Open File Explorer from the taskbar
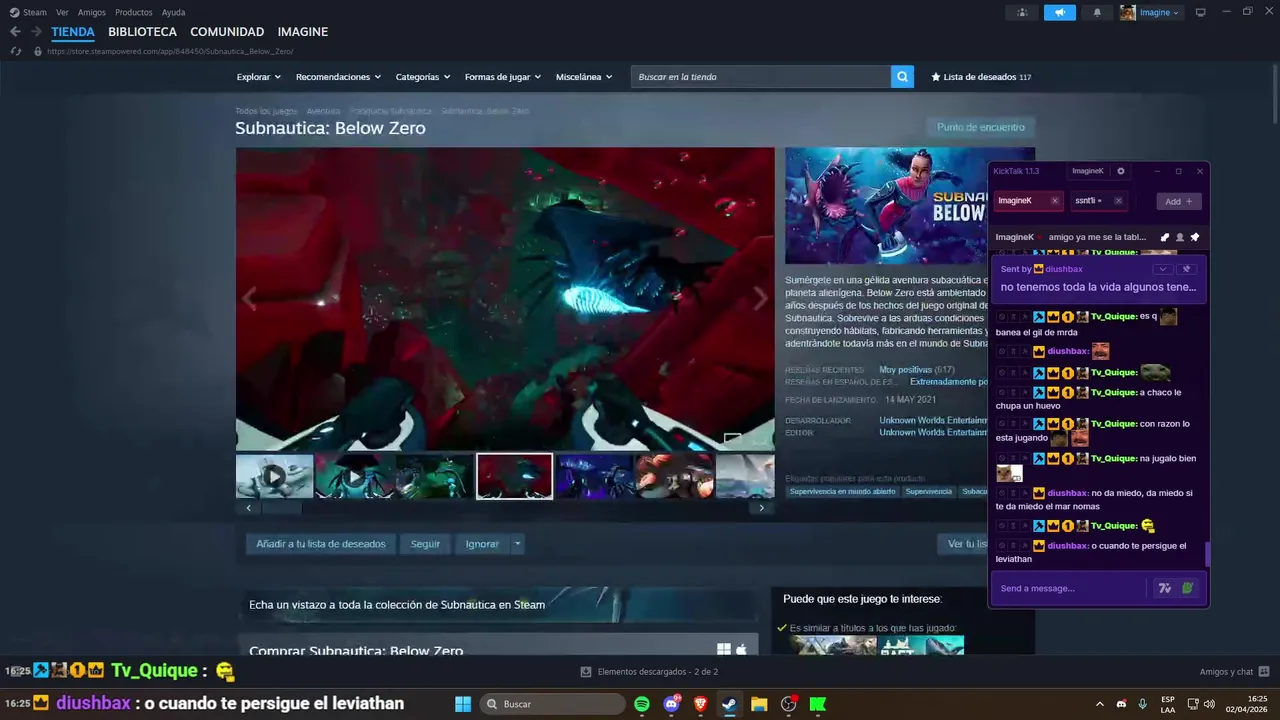Screen dimensions: 1280x720 click(759, 704)
